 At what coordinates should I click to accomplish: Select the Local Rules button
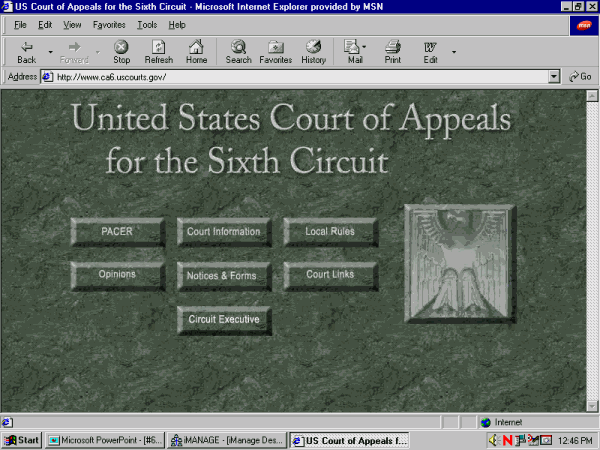(330, 232)
